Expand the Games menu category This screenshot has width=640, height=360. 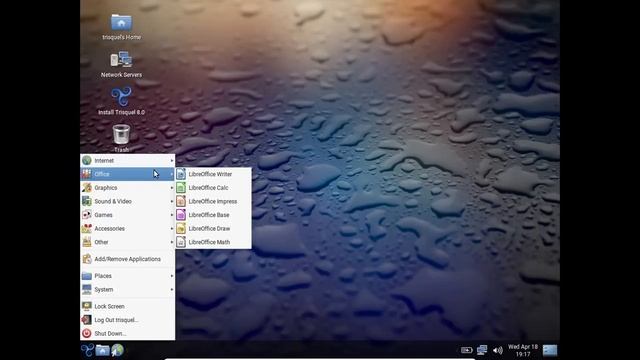pyautogui.click(x=128, y=215)
